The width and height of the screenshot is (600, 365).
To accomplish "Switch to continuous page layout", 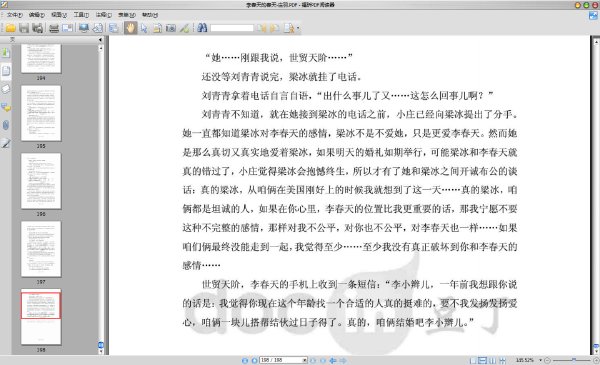I will pyautogui.click(x=483, y=360).
